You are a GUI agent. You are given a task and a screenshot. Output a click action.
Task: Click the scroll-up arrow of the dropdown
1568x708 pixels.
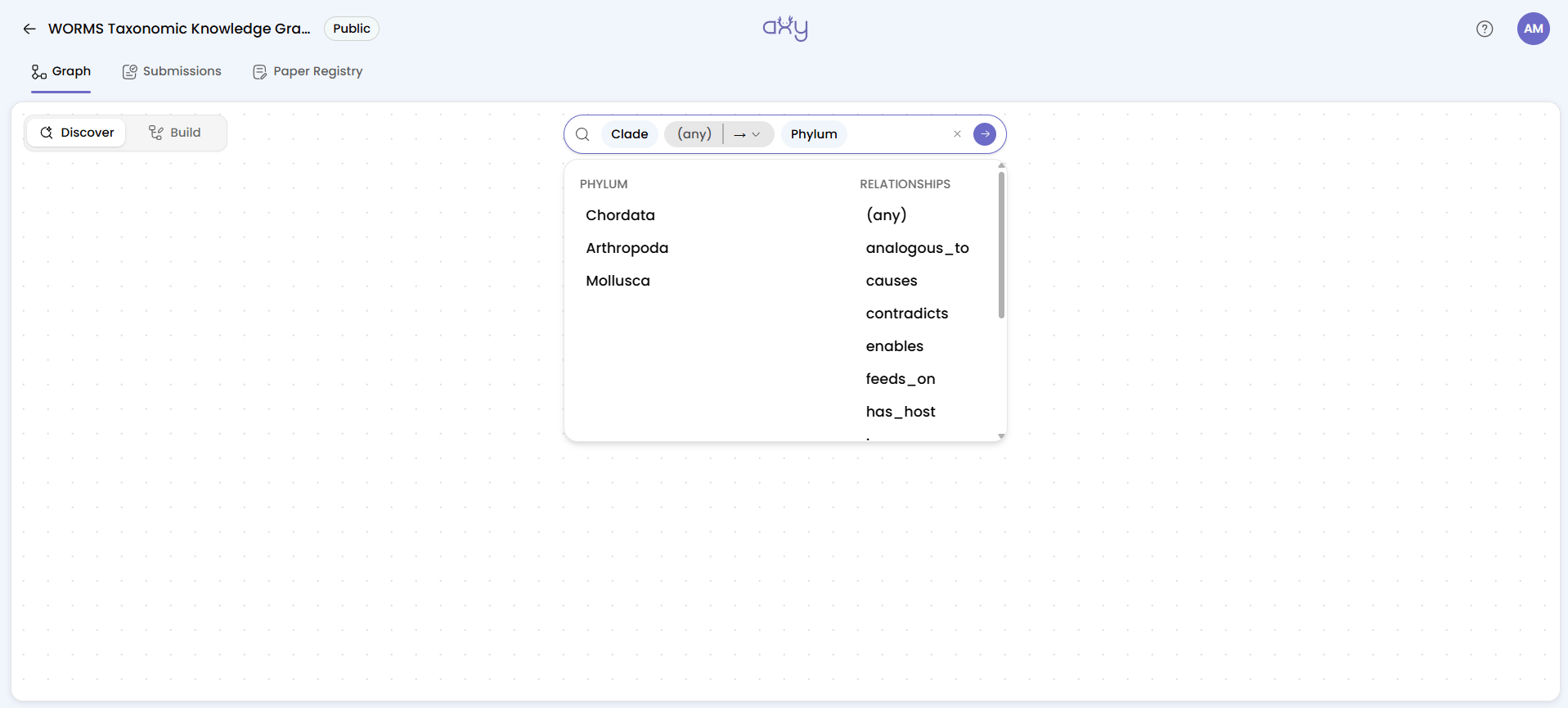(1001, 165)
